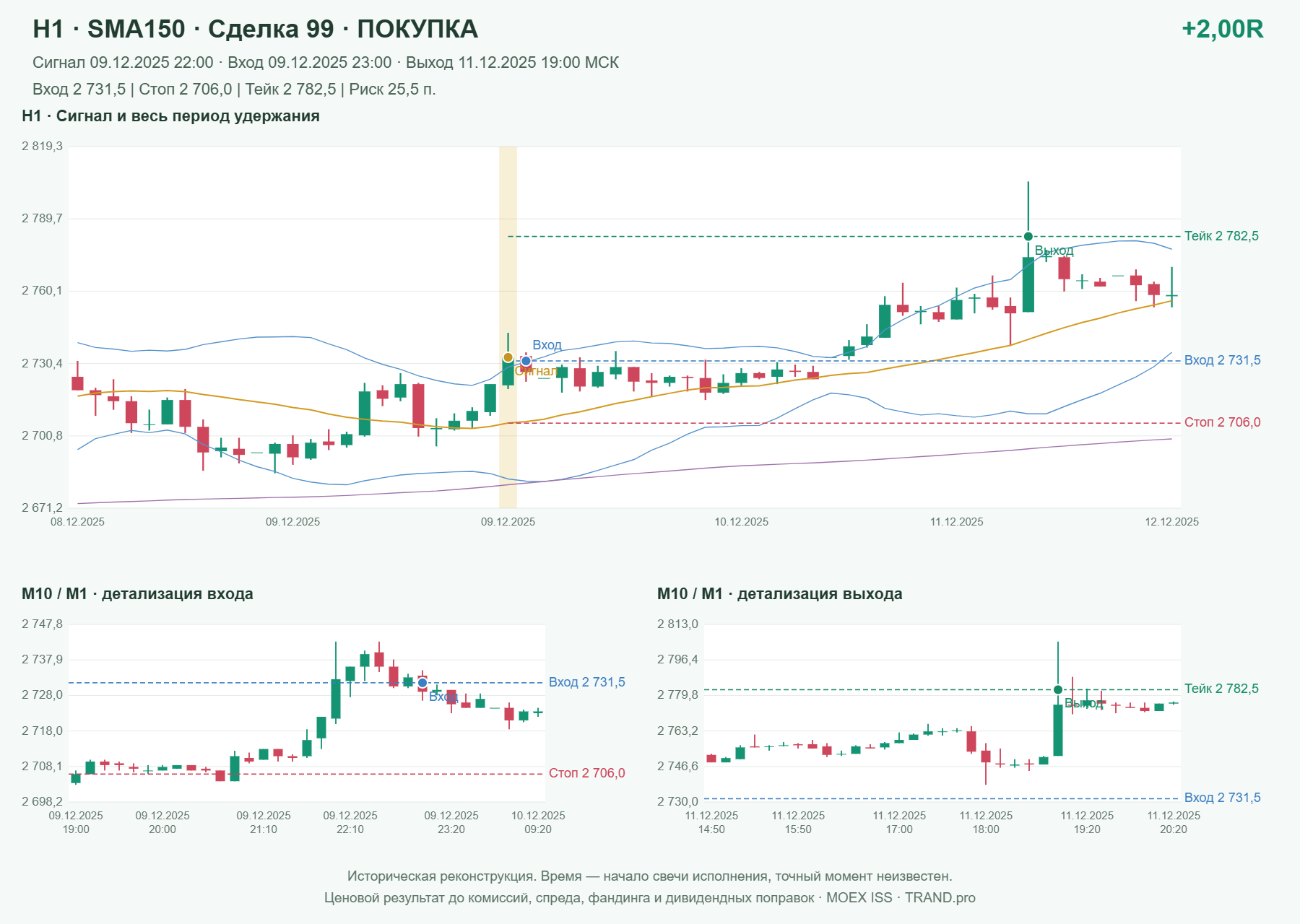Viewport: 1300px width, 924px height.
Task: Click the 2 796,4 value on the exit detail axis
Action: (x=677, y=659)
